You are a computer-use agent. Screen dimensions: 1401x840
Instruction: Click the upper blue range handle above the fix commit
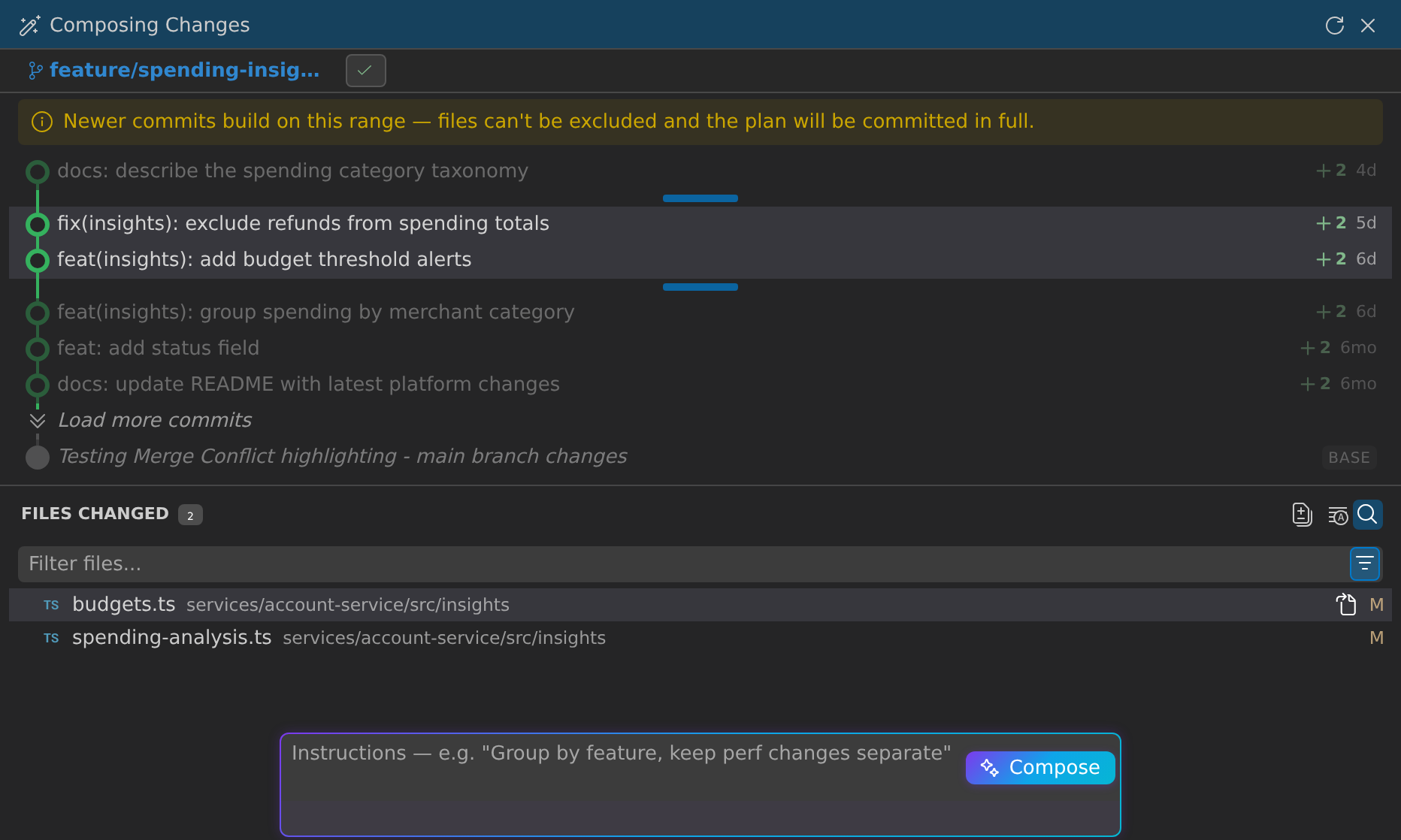click(x=700, y=198)
